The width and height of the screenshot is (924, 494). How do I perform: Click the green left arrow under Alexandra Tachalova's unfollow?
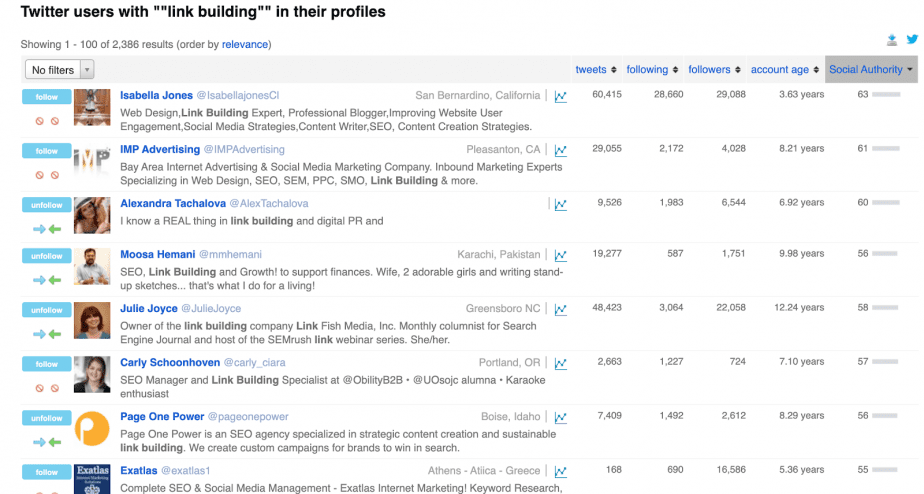(x=55, y=229)
